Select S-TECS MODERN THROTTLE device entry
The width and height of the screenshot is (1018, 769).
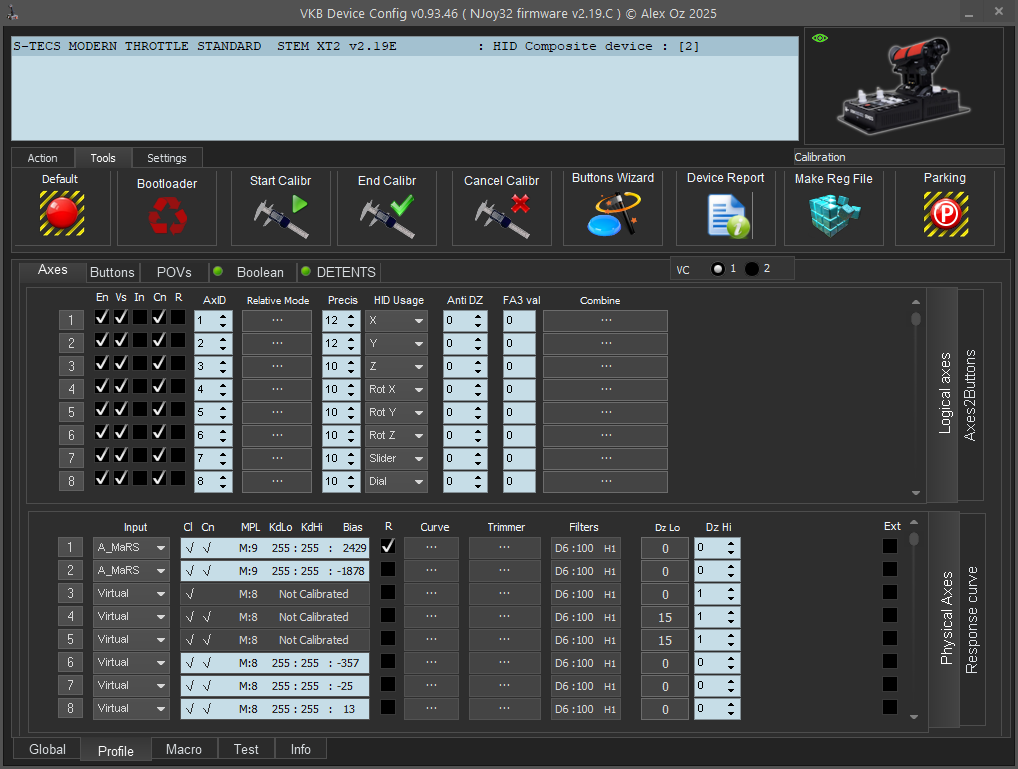[x=405, y=46]
